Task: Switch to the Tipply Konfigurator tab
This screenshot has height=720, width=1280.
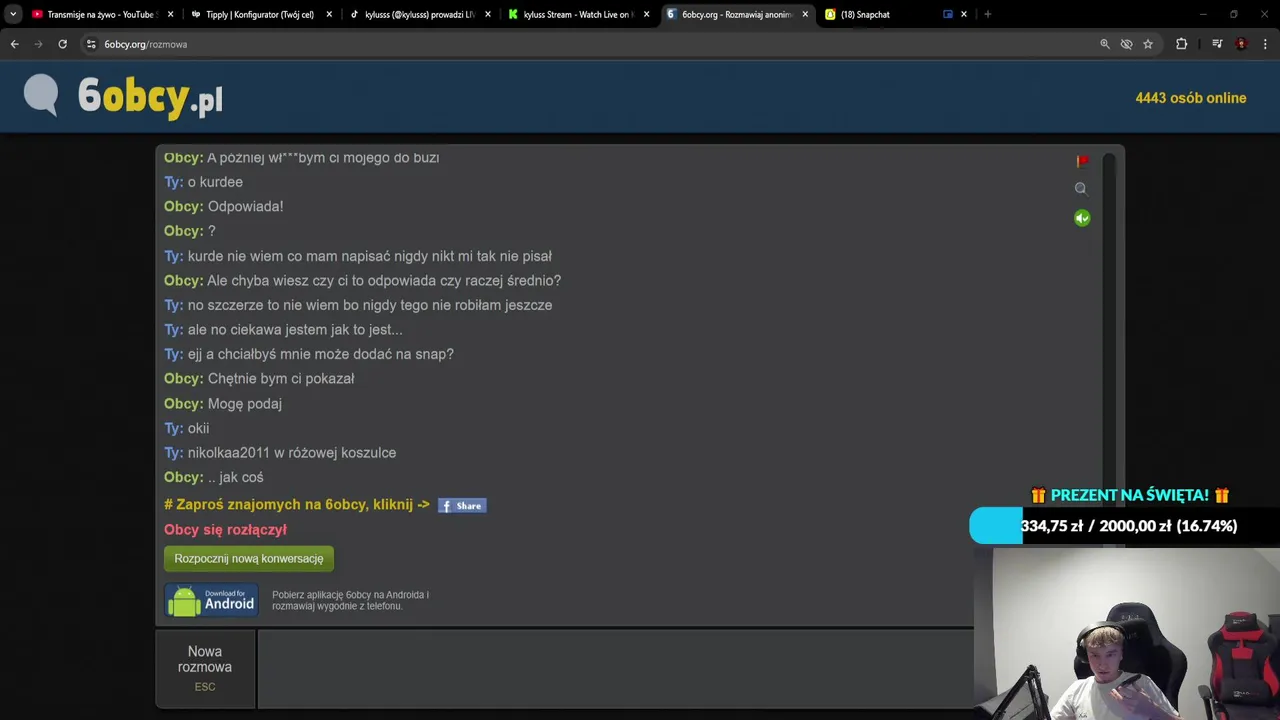Action: click(x=259, y=14)
